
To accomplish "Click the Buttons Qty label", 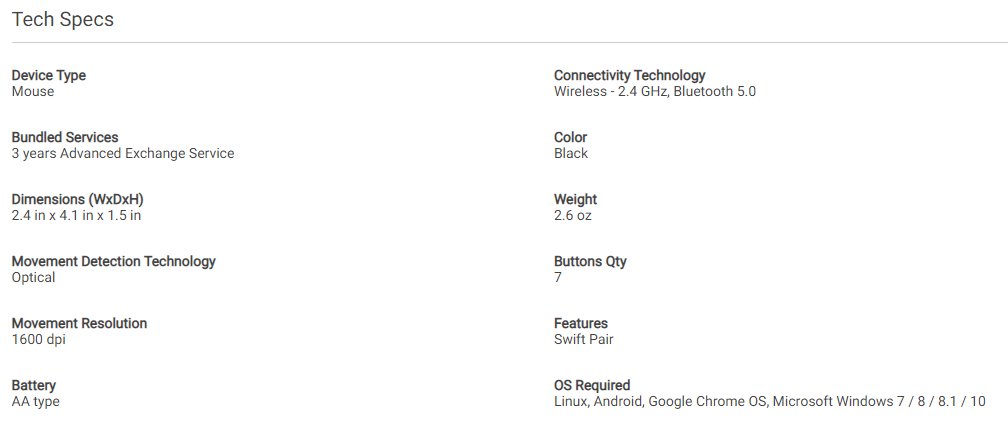I will pos(590,261).
